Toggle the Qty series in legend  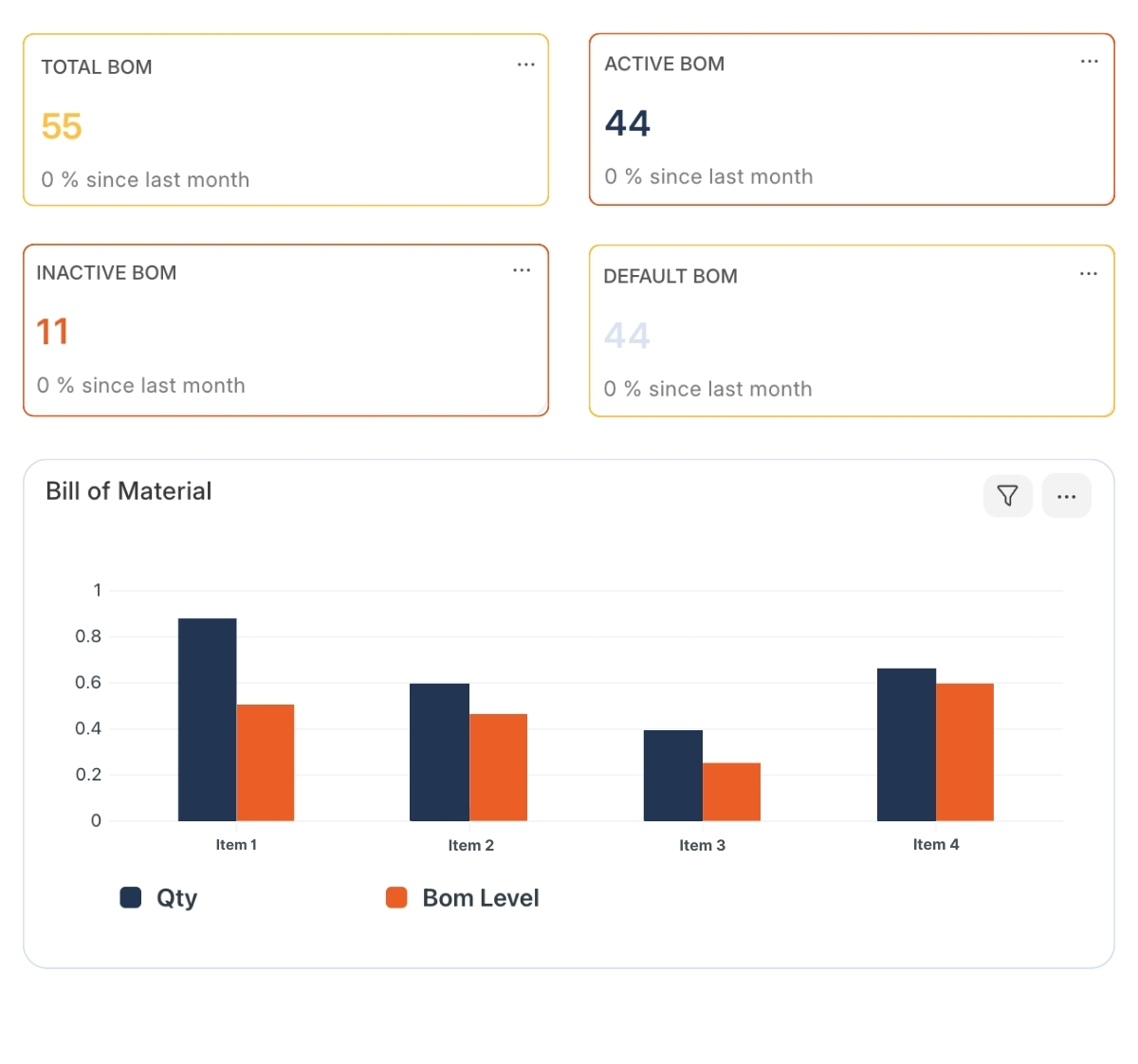click(x=176, y=898)
